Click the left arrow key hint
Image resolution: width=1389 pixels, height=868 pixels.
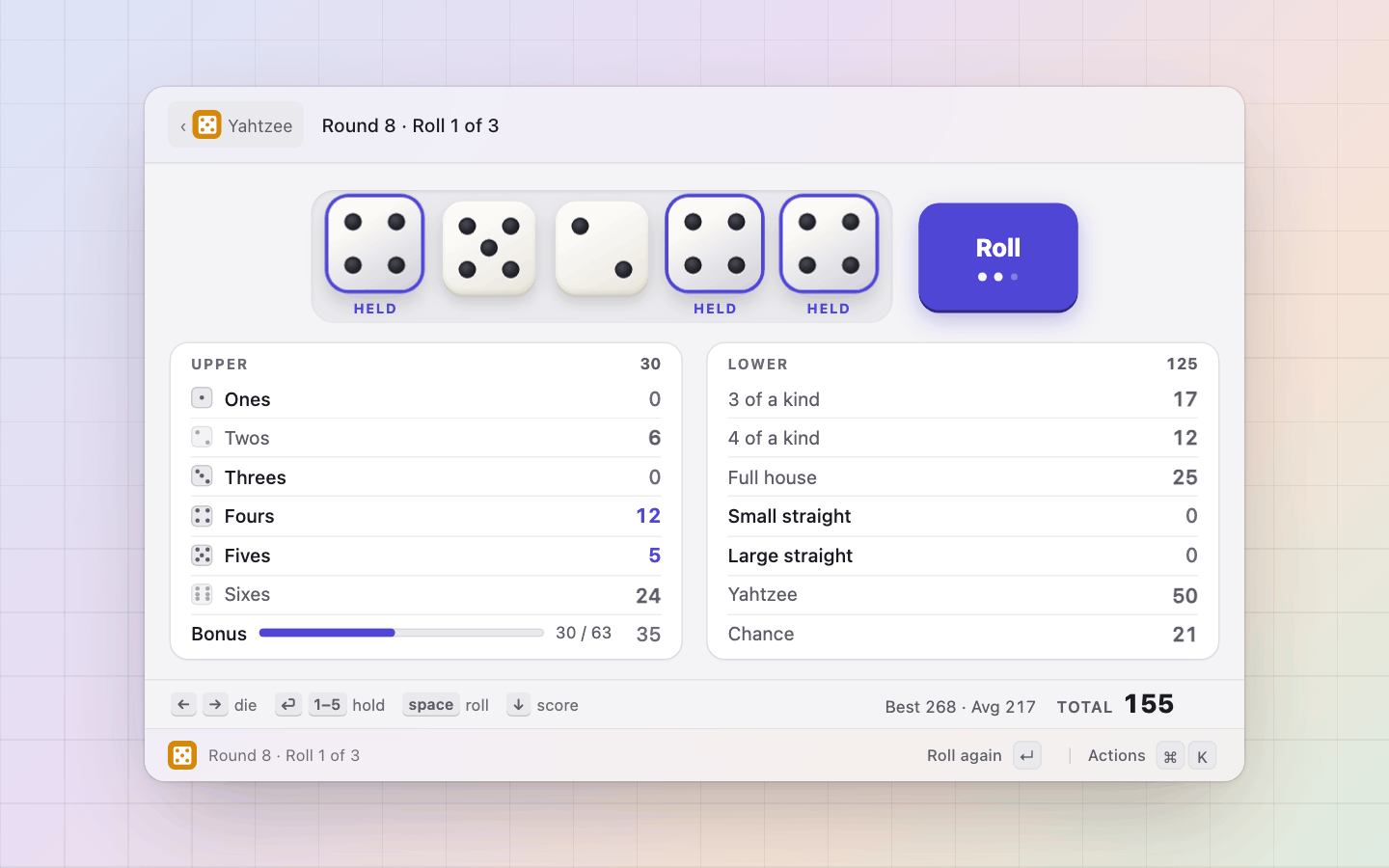[183, 705]
